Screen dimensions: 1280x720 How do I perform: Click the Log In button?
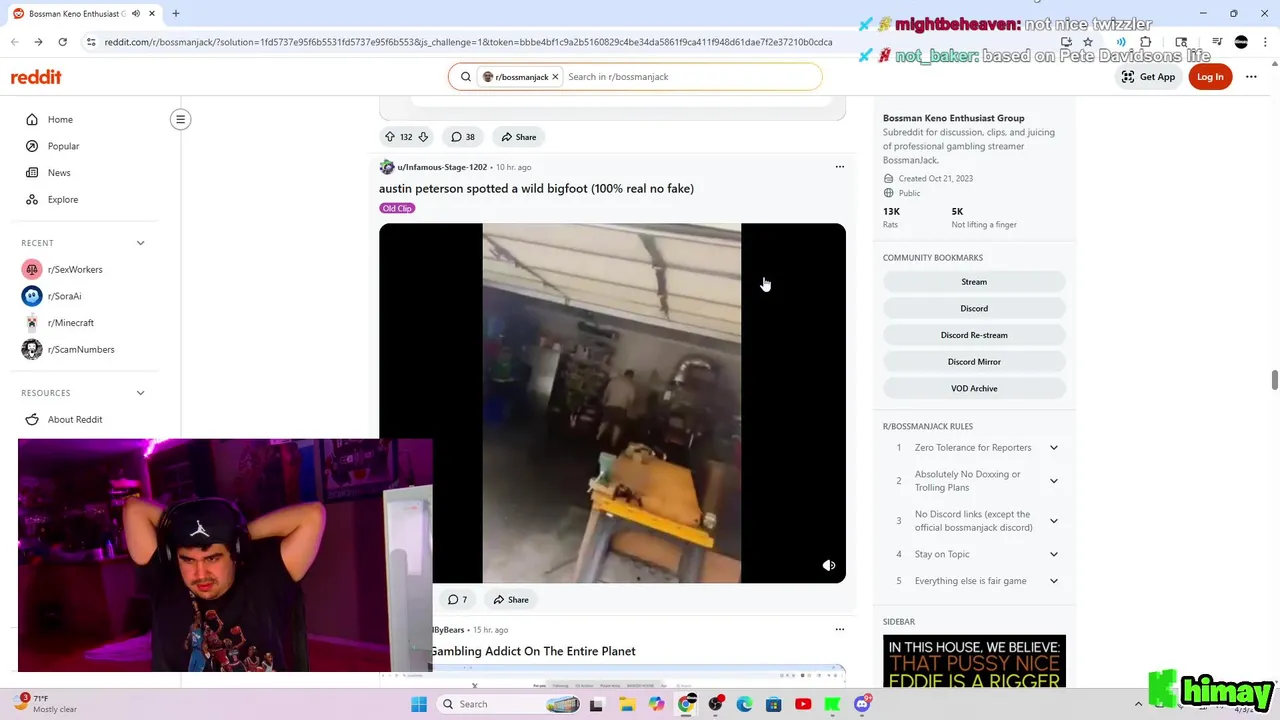[x=1210, y=77]
